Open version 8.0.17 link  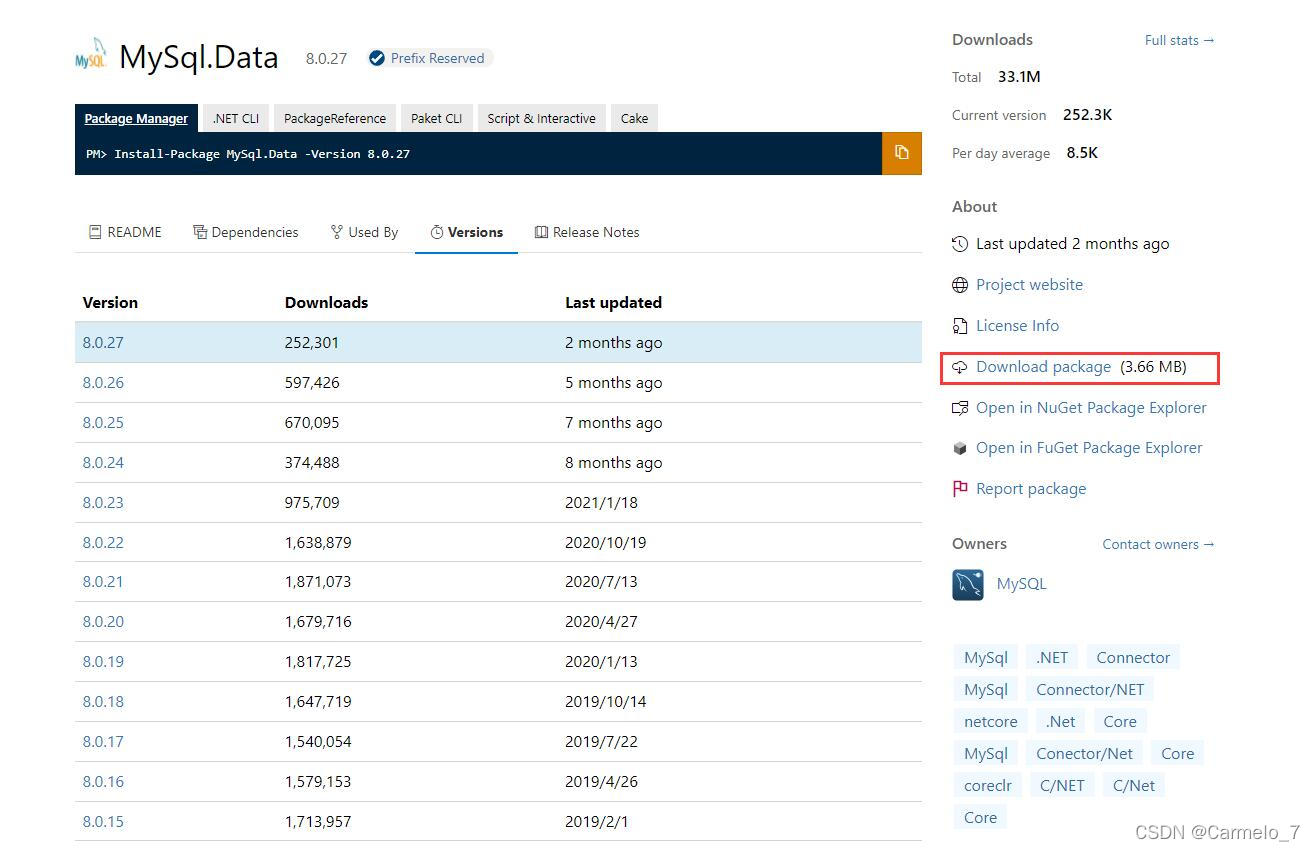103,741
